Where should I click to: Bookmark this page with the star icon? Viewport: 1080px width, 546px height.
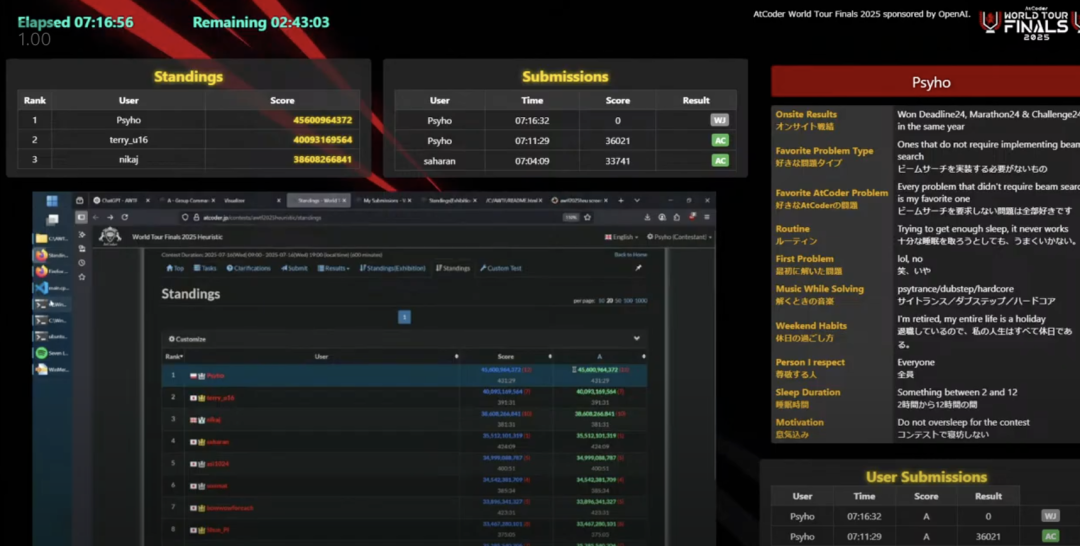point(588,218)
